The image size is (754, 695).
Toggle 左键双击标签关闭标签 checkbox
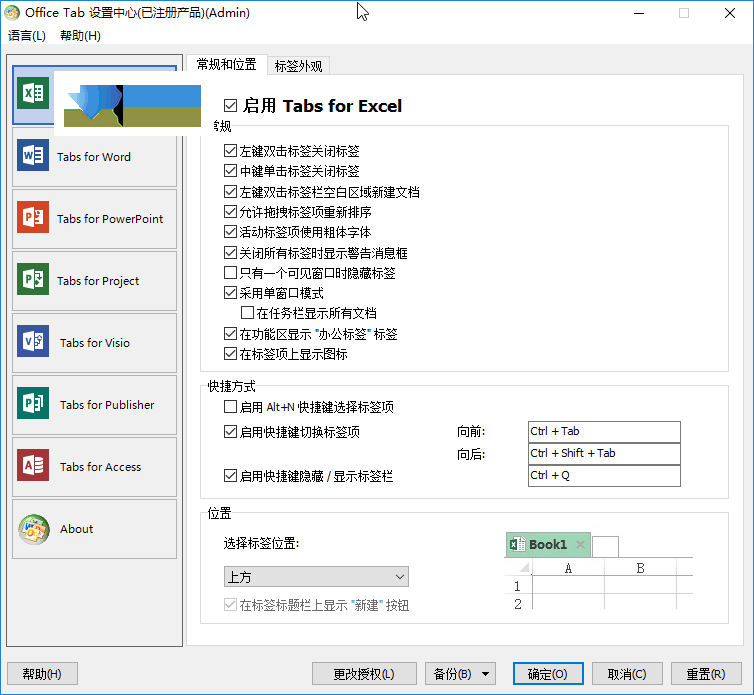click(230, 151)
